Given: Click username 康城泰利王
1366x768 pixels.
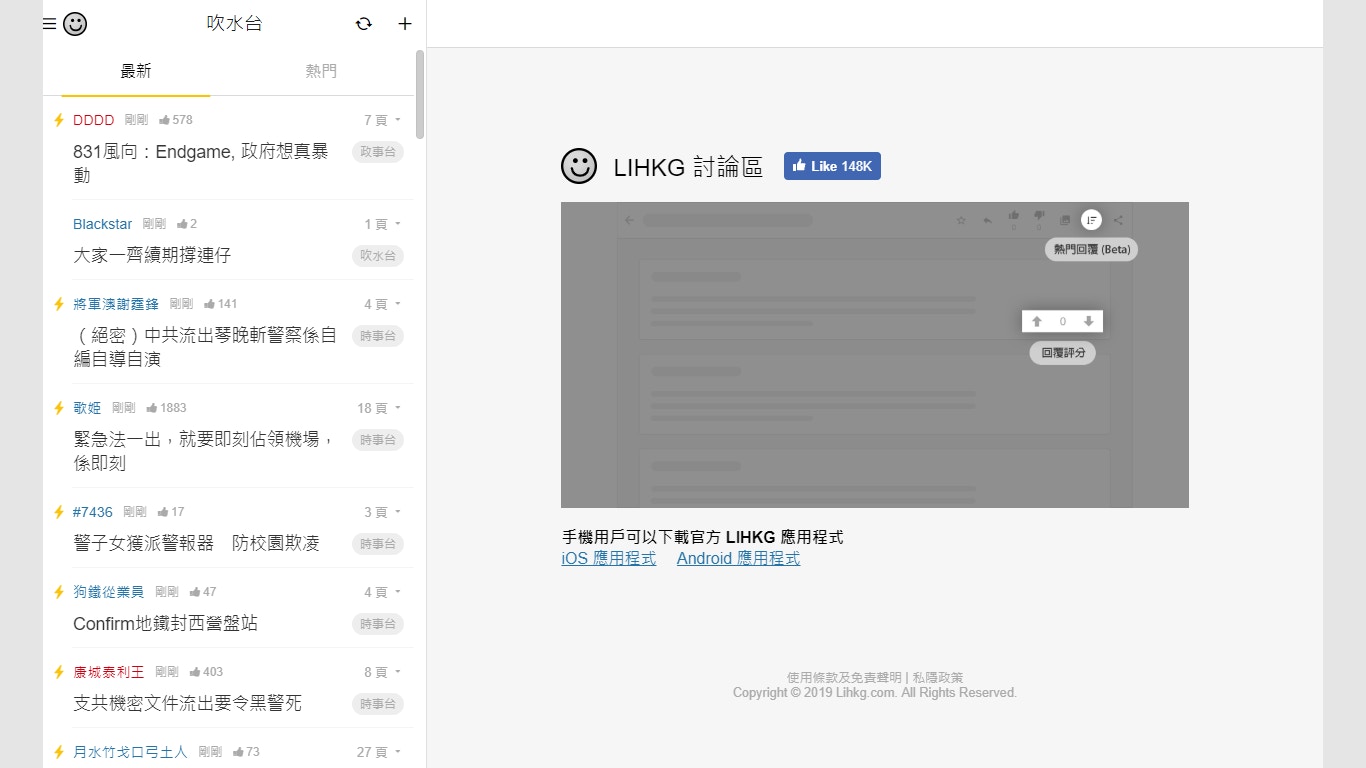Looking at the screenshot, I should coord(109,672).
